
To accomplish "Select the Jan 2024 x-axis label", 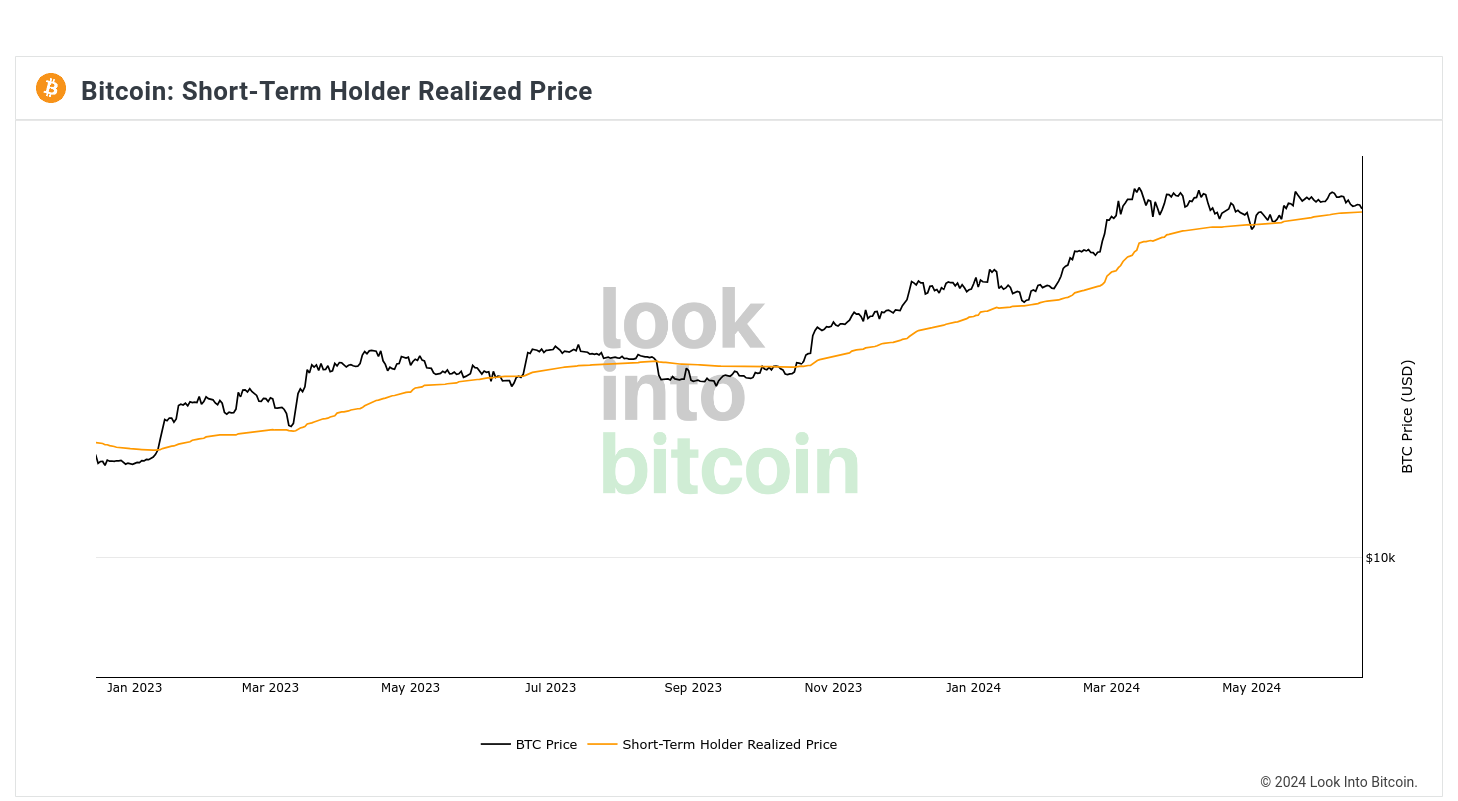I will coord(973,688).
